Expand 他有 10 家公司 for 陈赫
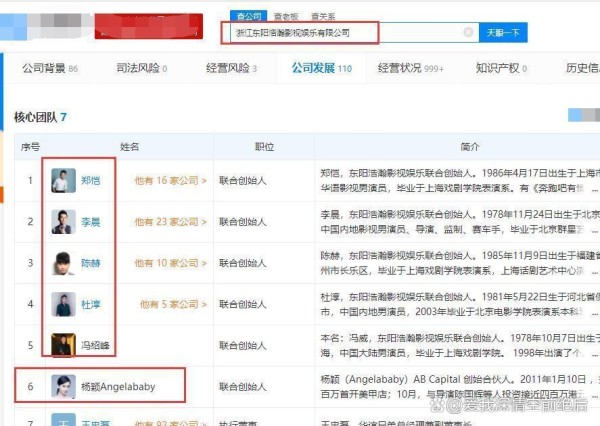Viewport: 600px width, 426px height. (x=171, y=263)
